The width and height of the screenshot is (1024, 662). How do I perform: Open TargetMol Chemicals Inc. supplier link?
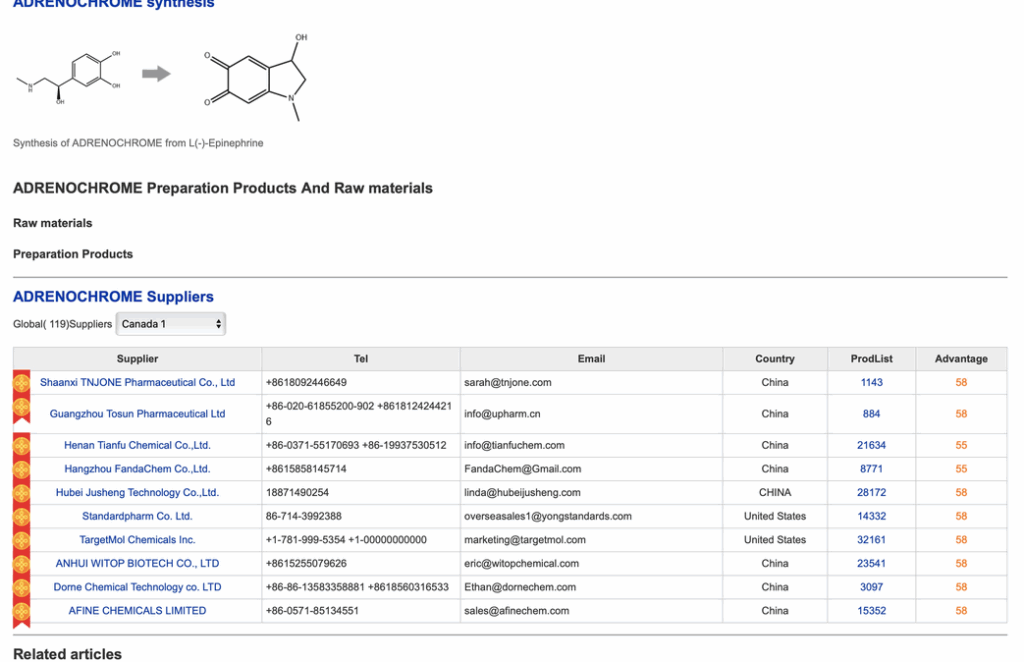pos(137,539)
